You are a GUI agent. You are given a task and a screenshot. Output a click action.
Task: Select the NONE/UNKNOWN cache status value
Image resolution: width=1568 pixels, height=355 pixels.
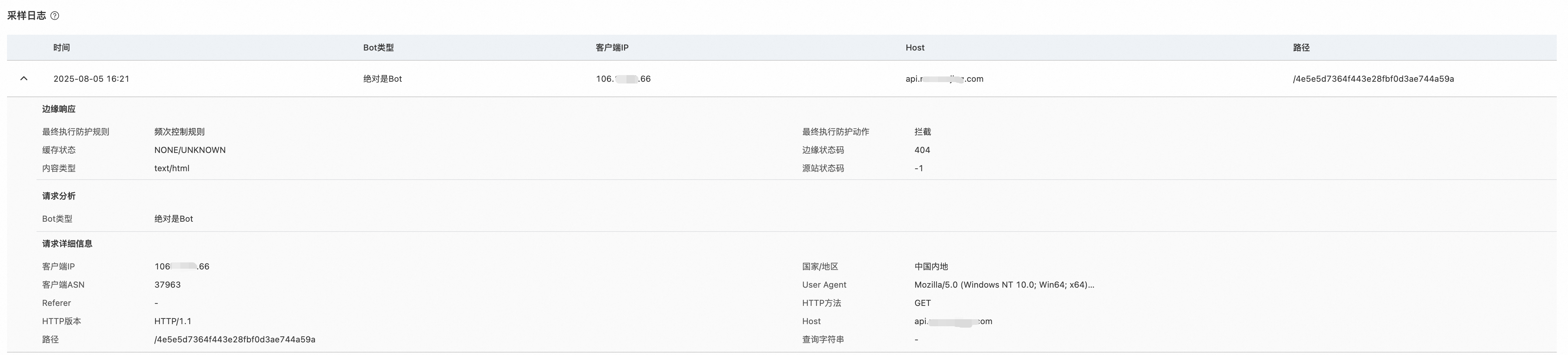click(x=190, y=150)
